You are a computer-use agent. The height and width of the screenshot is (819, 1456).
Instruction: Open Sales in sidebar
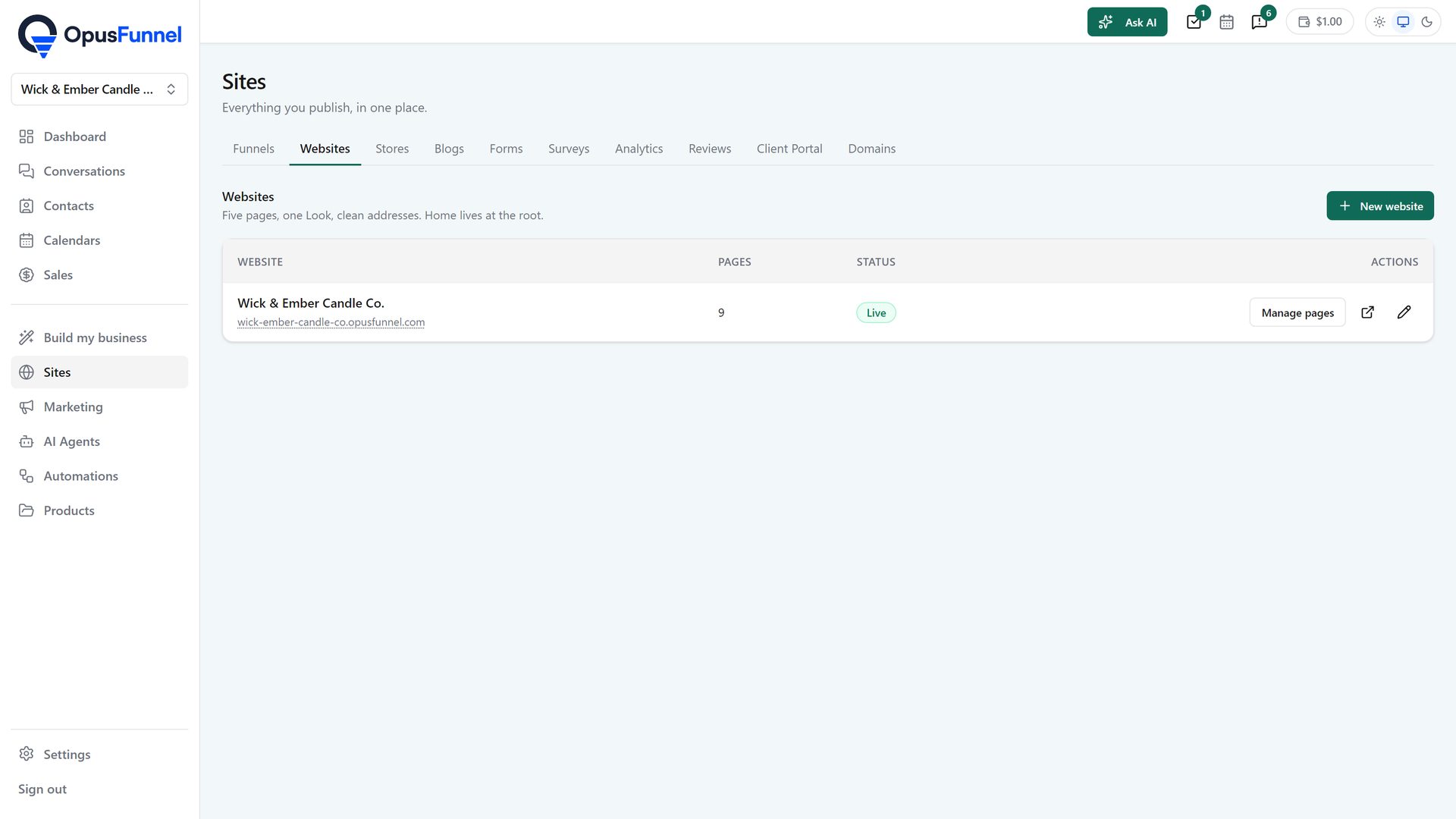(99, 275)
